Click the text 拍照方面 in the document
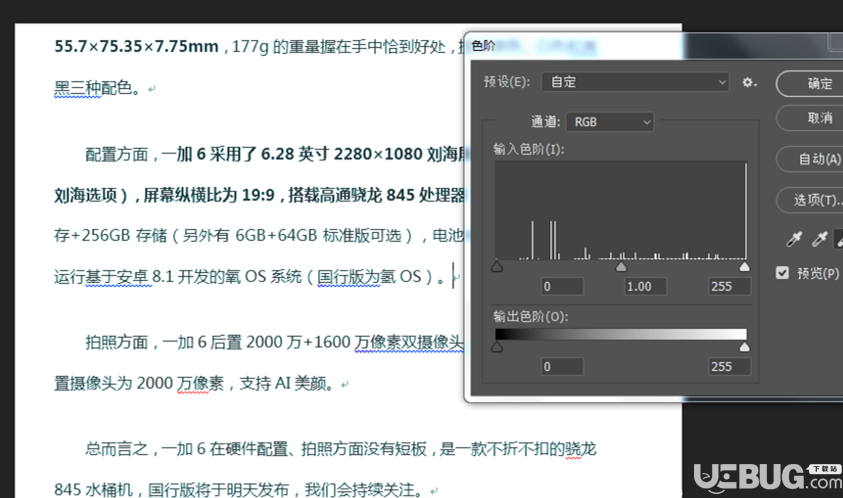843x498 pixels. tap(117, 343)
